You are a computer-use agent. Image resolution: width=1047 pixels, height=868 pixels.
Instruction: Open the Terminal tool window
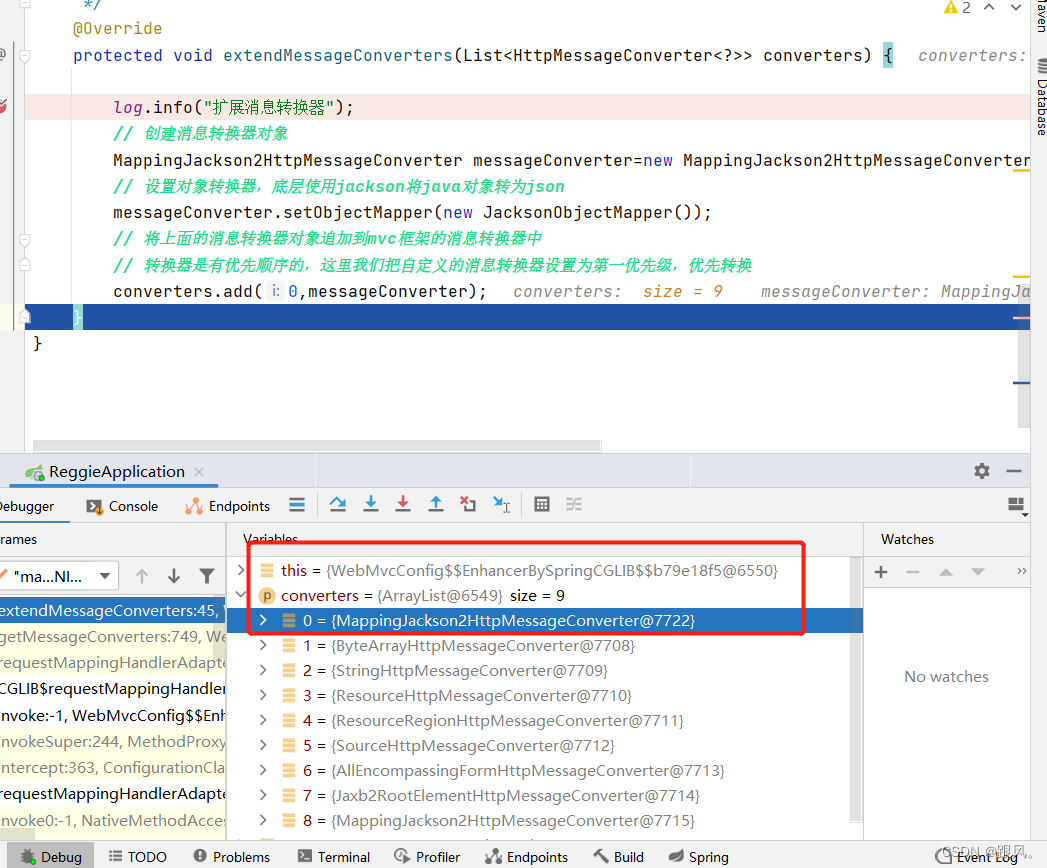coord(334,856)
